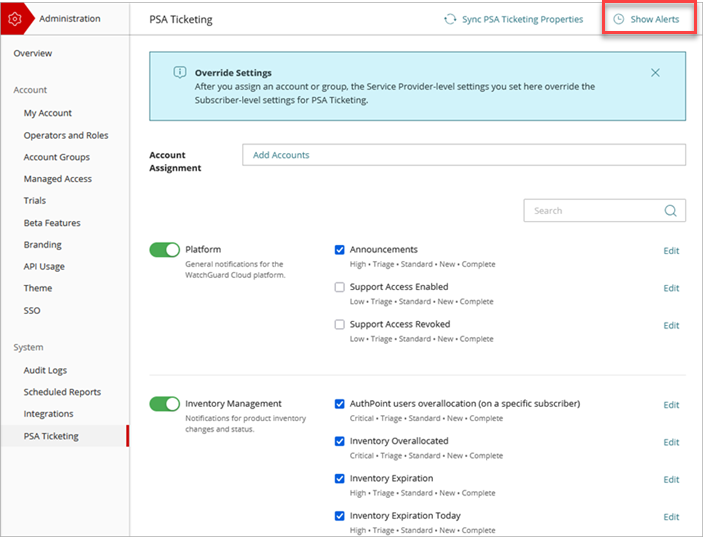Click the Show Alerts clock icon
Screen dimensions: 703x537
pyautogui.click(x=618, y=19)
